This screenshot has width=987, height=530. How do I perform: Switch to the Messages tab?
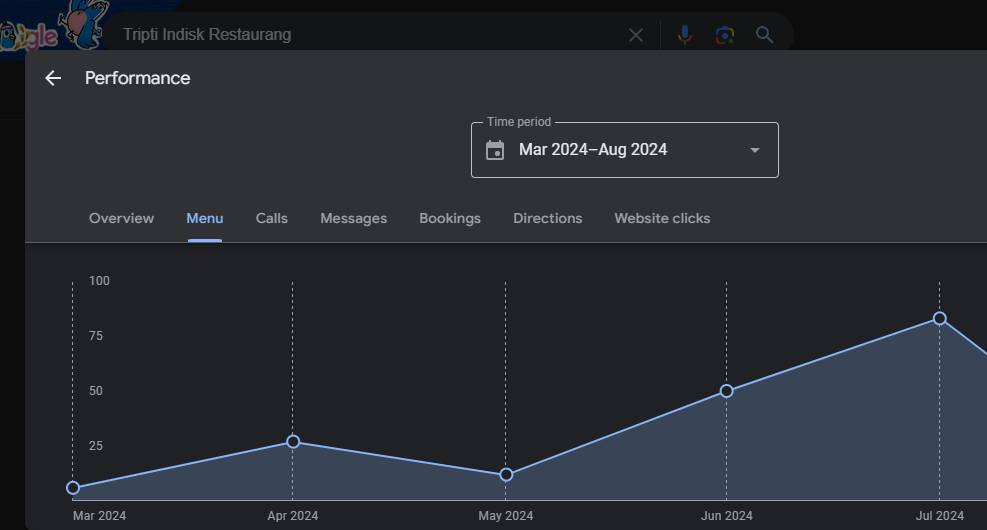(x=353, y=218)
